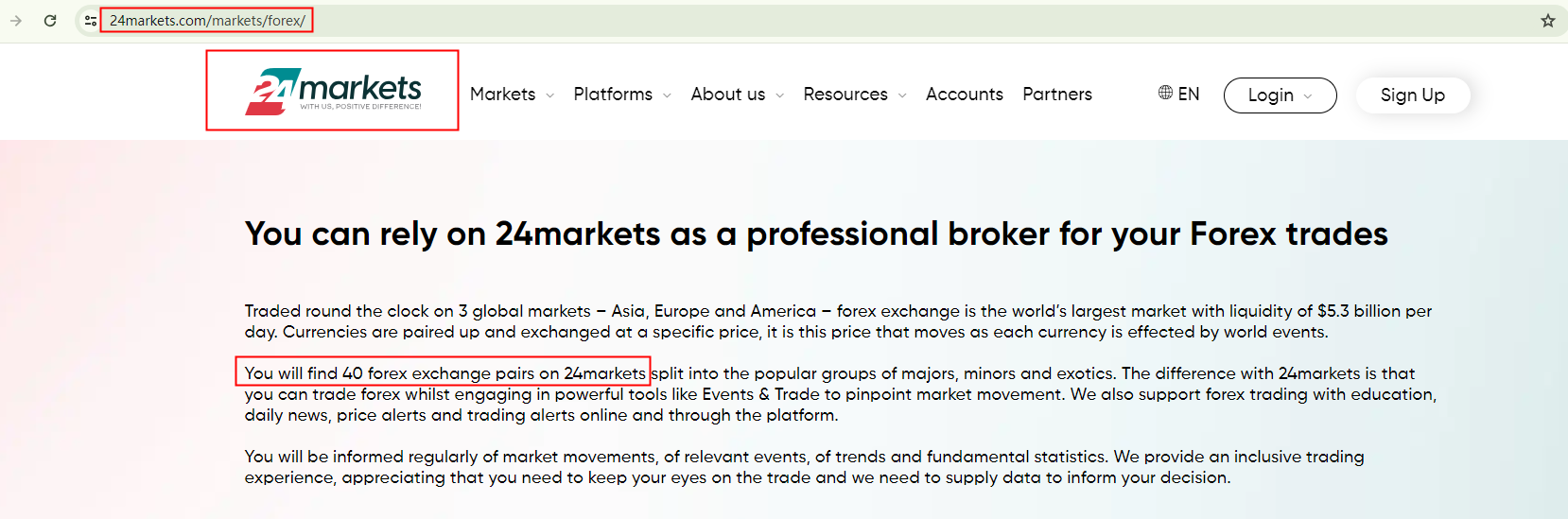Viewport: 1568px width, 519px height.
Task: Click the Forex trades page heading
Action: (x=816, y=234)
